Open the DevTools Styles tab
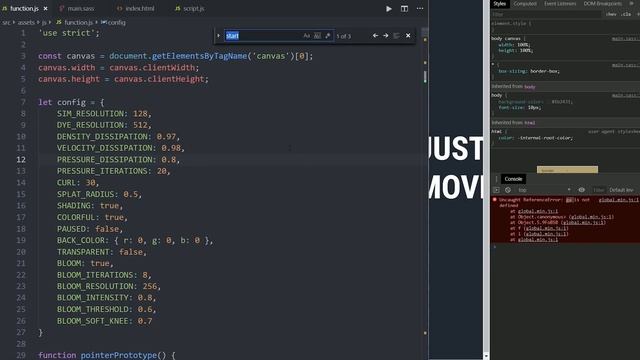The height and width of the screenshot is (360, 640). pyautogui.click(x=499, y=4)
